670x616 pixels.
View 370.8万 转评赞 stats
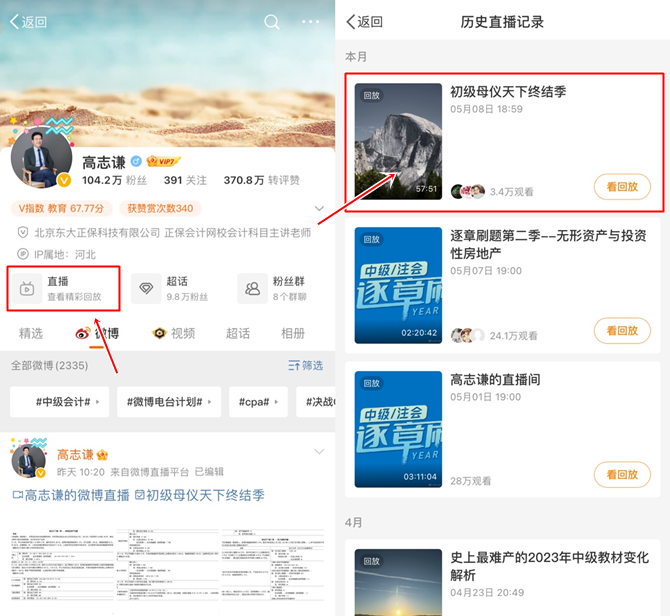pos(262,180)
